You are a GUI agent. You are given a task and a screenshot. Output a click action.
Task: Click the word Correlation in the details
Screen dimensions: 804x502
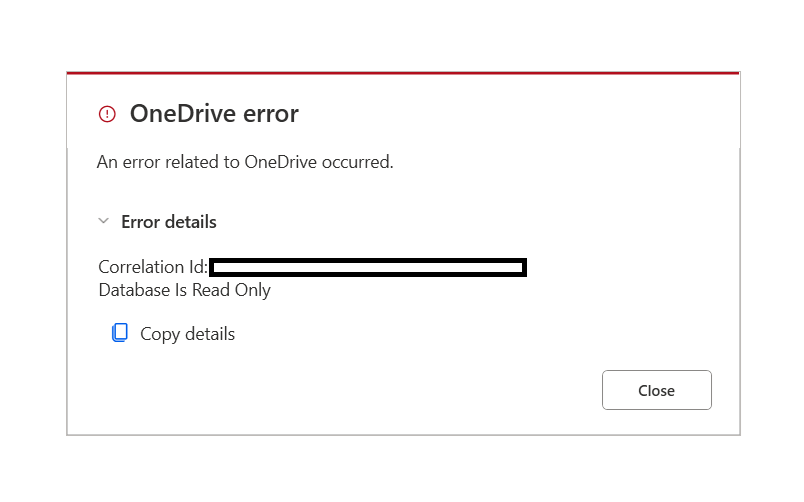[x=142, y=267]
